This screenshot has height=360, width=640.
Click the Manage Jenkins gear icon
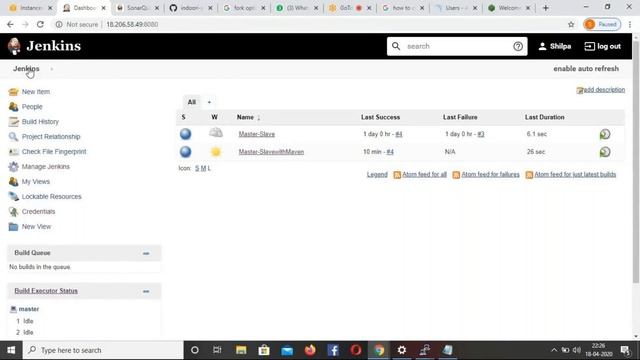(13, 167)
